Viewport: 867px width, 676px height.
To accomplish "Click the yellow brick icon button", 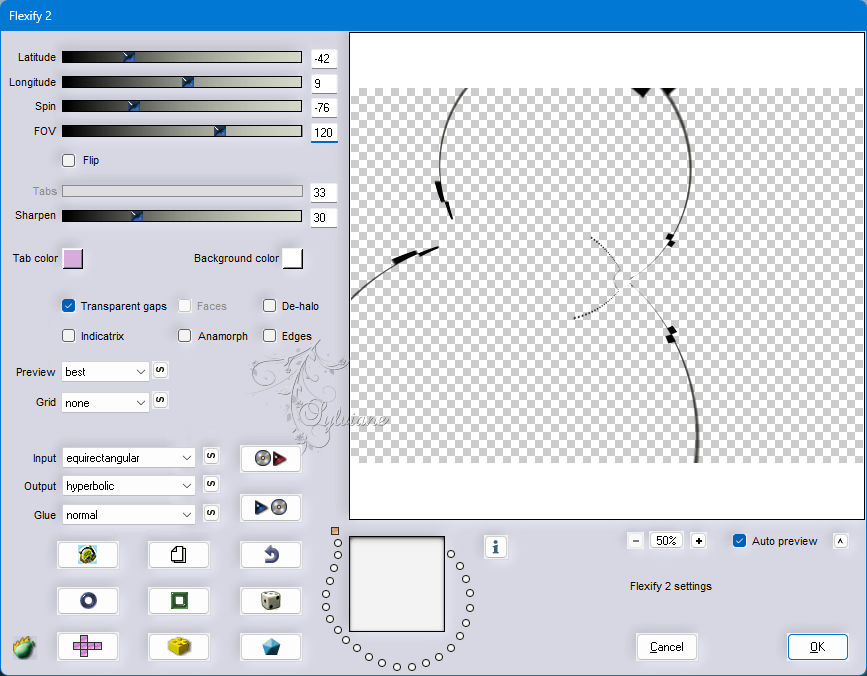I will [x=179, y=646].
